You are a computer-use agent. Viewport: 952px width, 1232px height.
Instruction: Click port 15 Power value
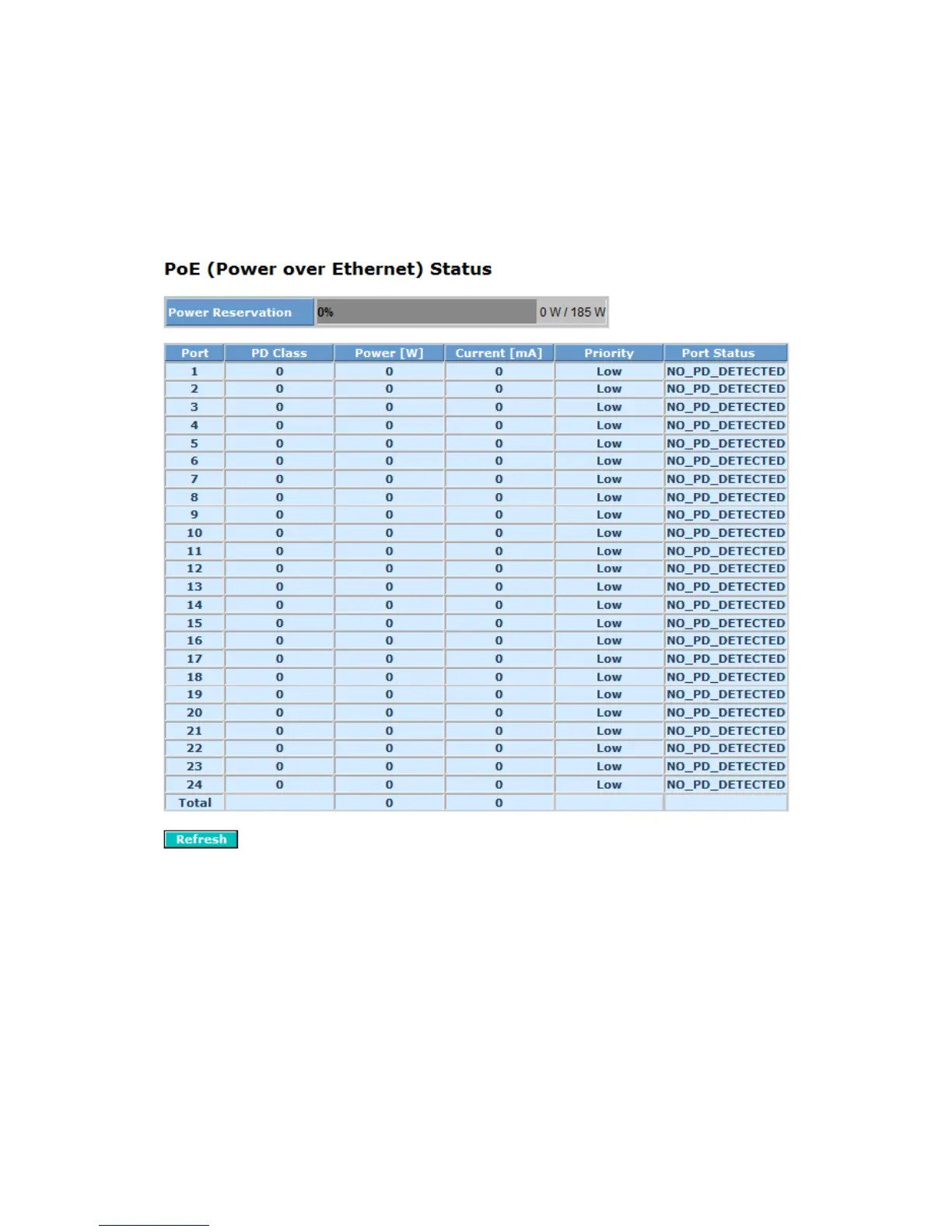click(x=389, y=623)
